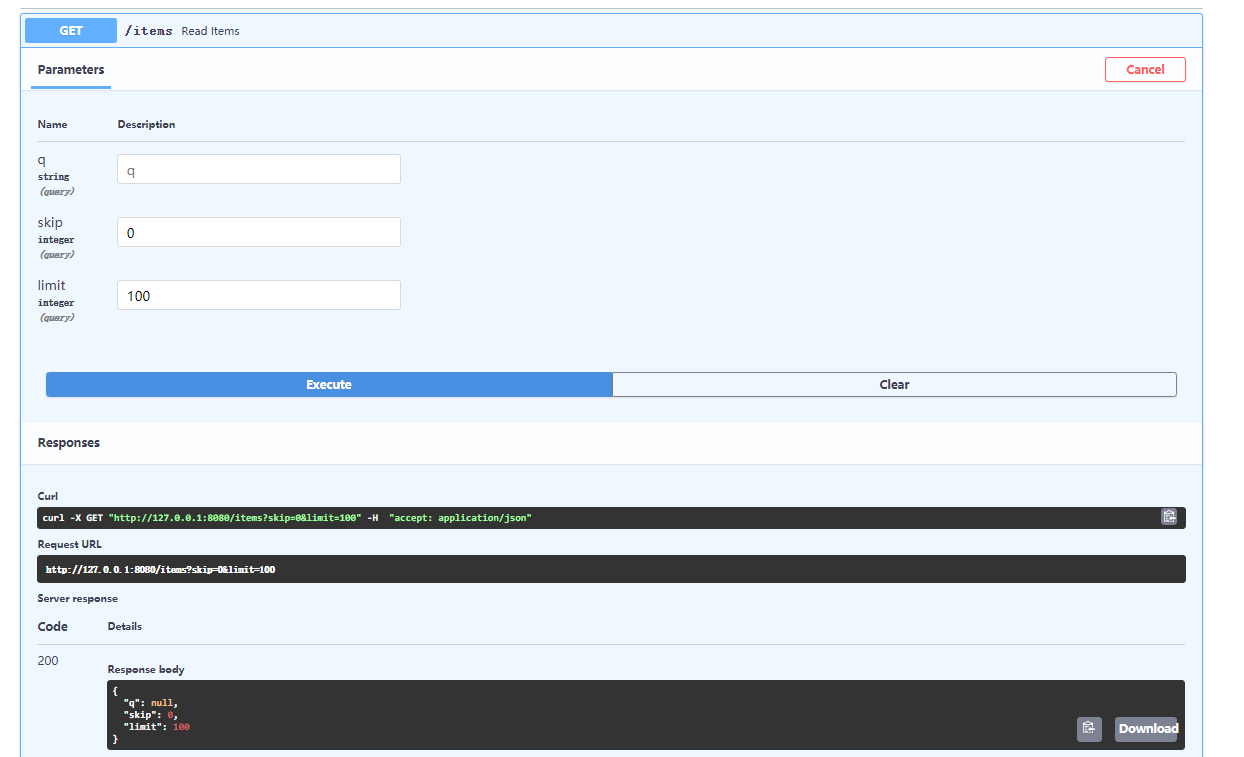The width and height of the screenshot is (1244, 757).
Task: Copy the response body to clipboard
Action: 1089,729
